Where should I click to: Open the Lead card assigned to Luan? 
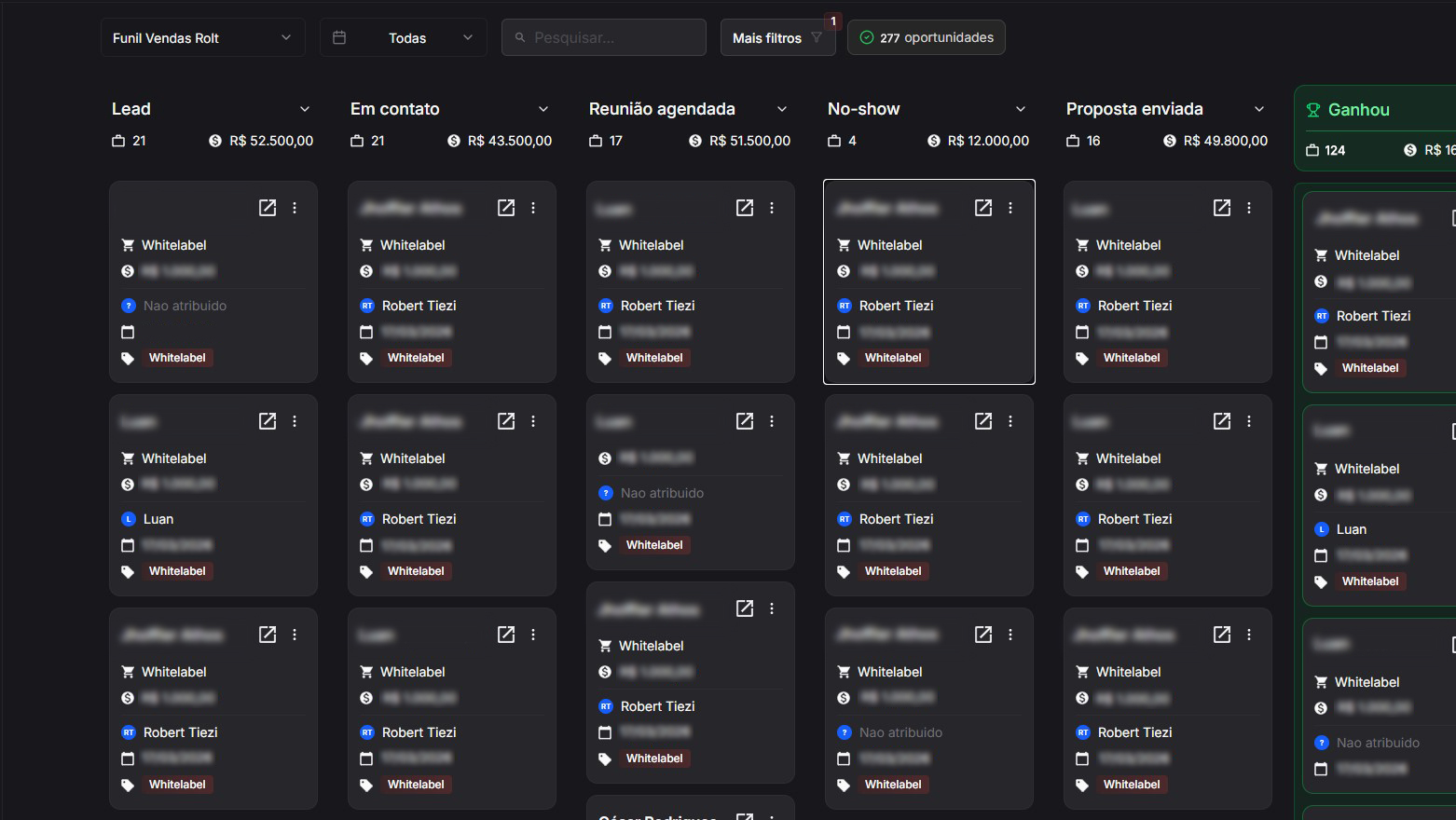(x=268, y=421)
